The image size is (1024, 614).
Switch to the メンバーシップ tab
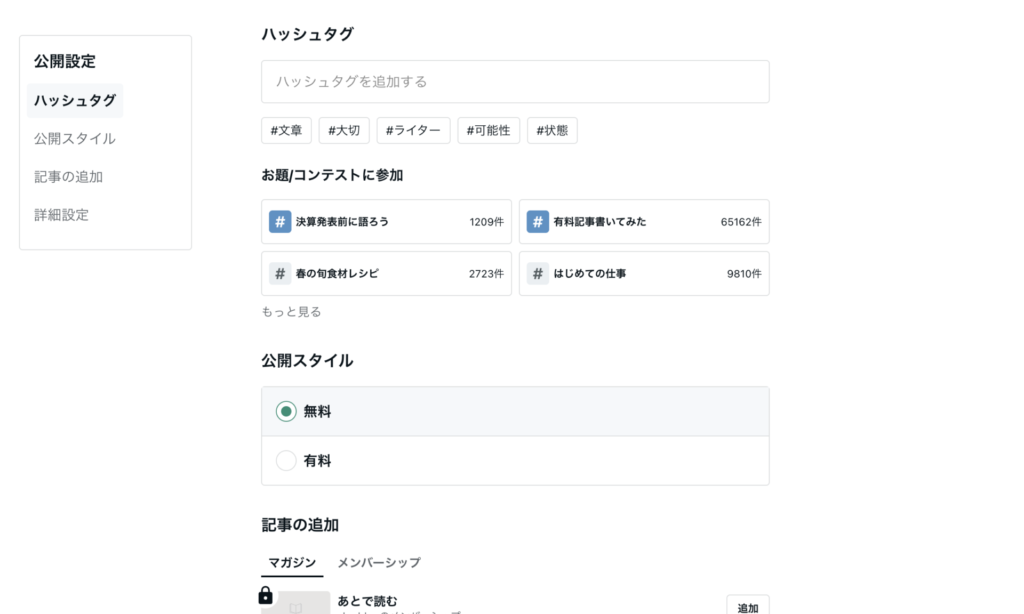click(x=379, y=562)
